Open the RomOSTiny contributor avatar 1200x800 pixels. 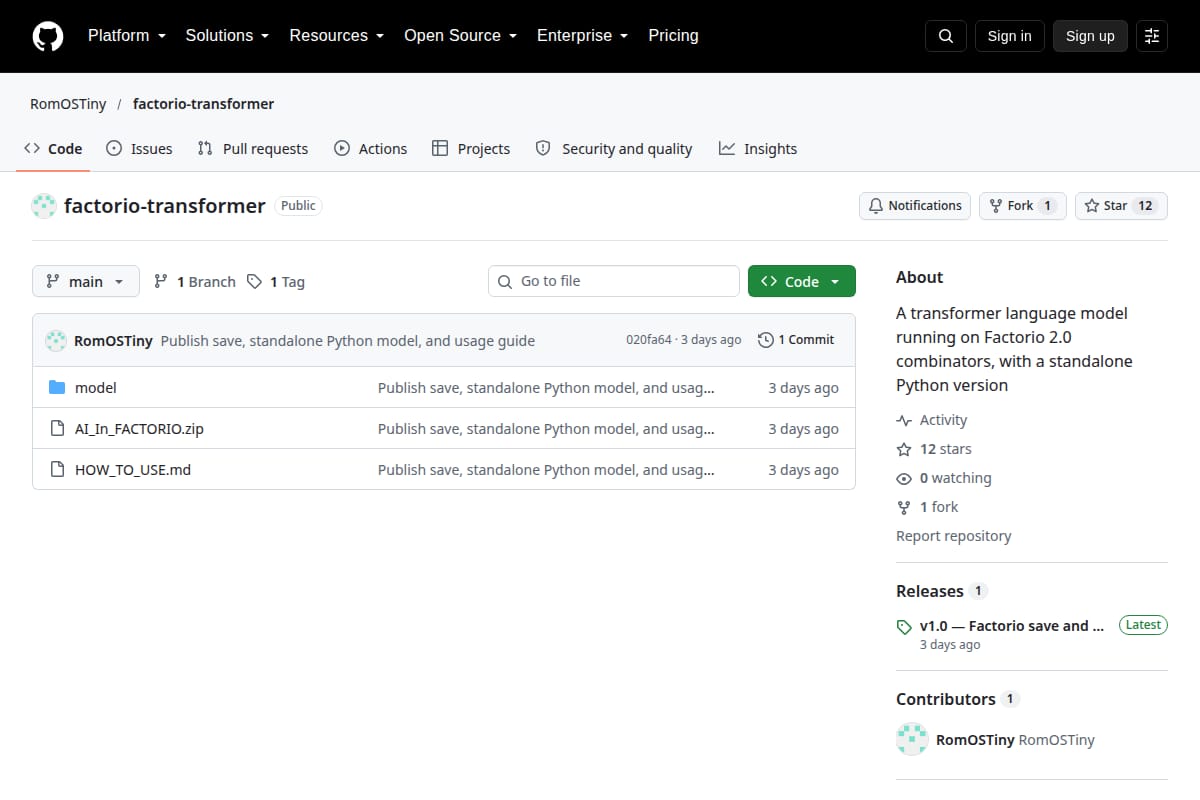pyautogui.click(x=912, y=740)
